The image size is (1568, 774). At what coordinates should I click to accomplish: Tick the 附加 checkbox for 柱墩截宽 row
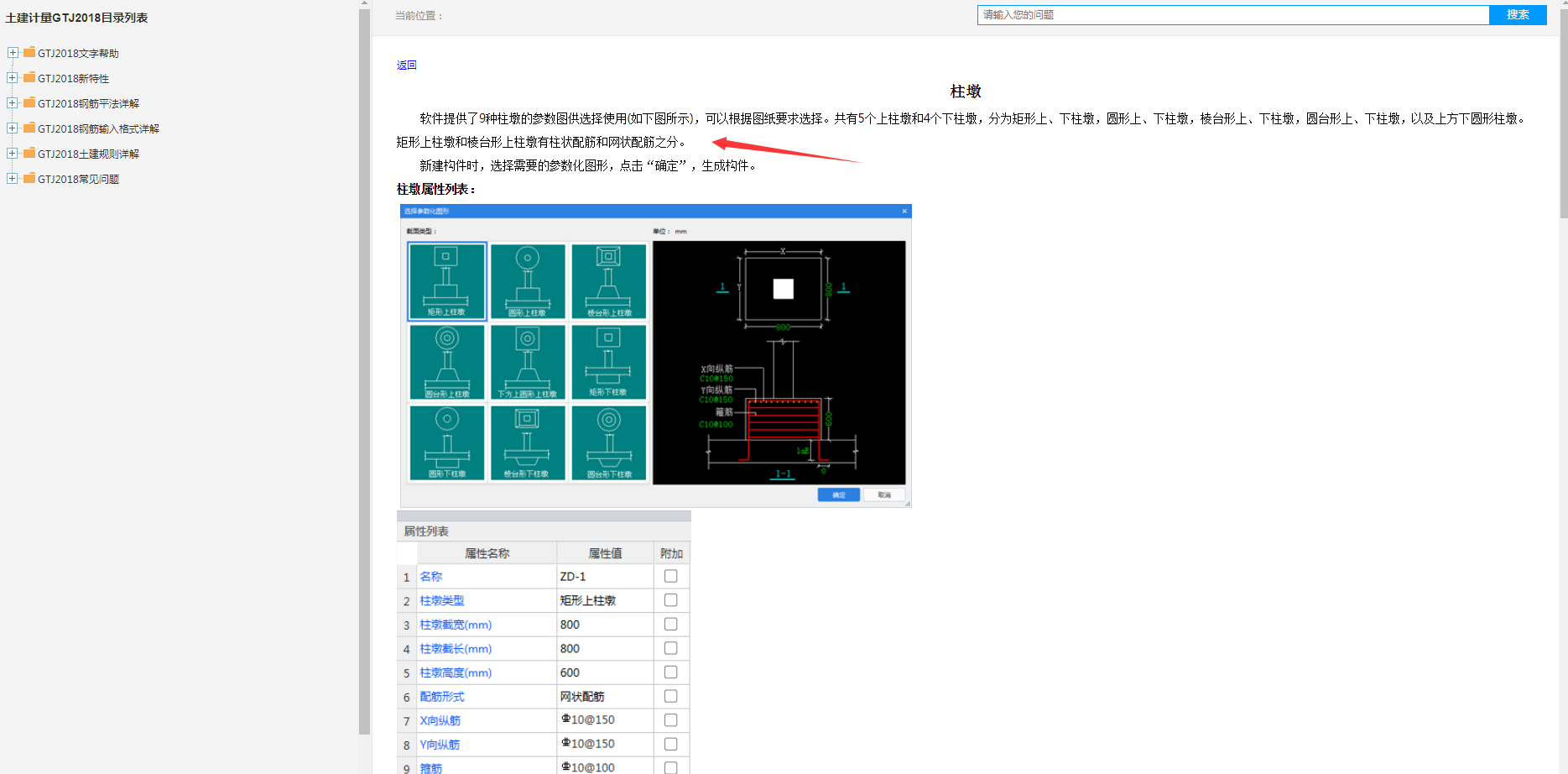tap(670, 624)
